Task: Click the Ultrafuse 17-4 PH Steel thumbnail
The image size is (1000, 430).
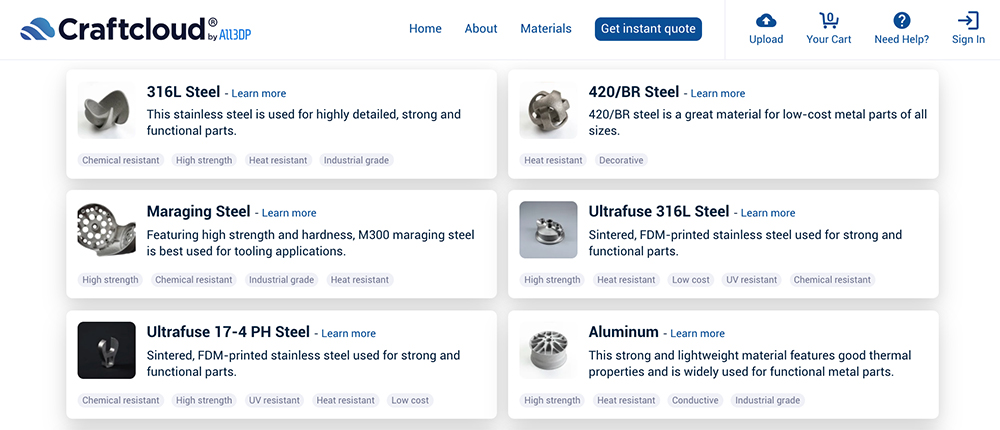Action: (107, 350)
